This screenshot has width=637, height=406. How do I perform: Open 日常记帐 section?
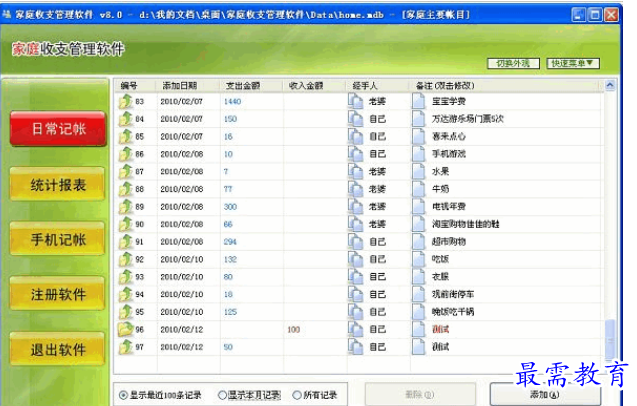(58, 129)
